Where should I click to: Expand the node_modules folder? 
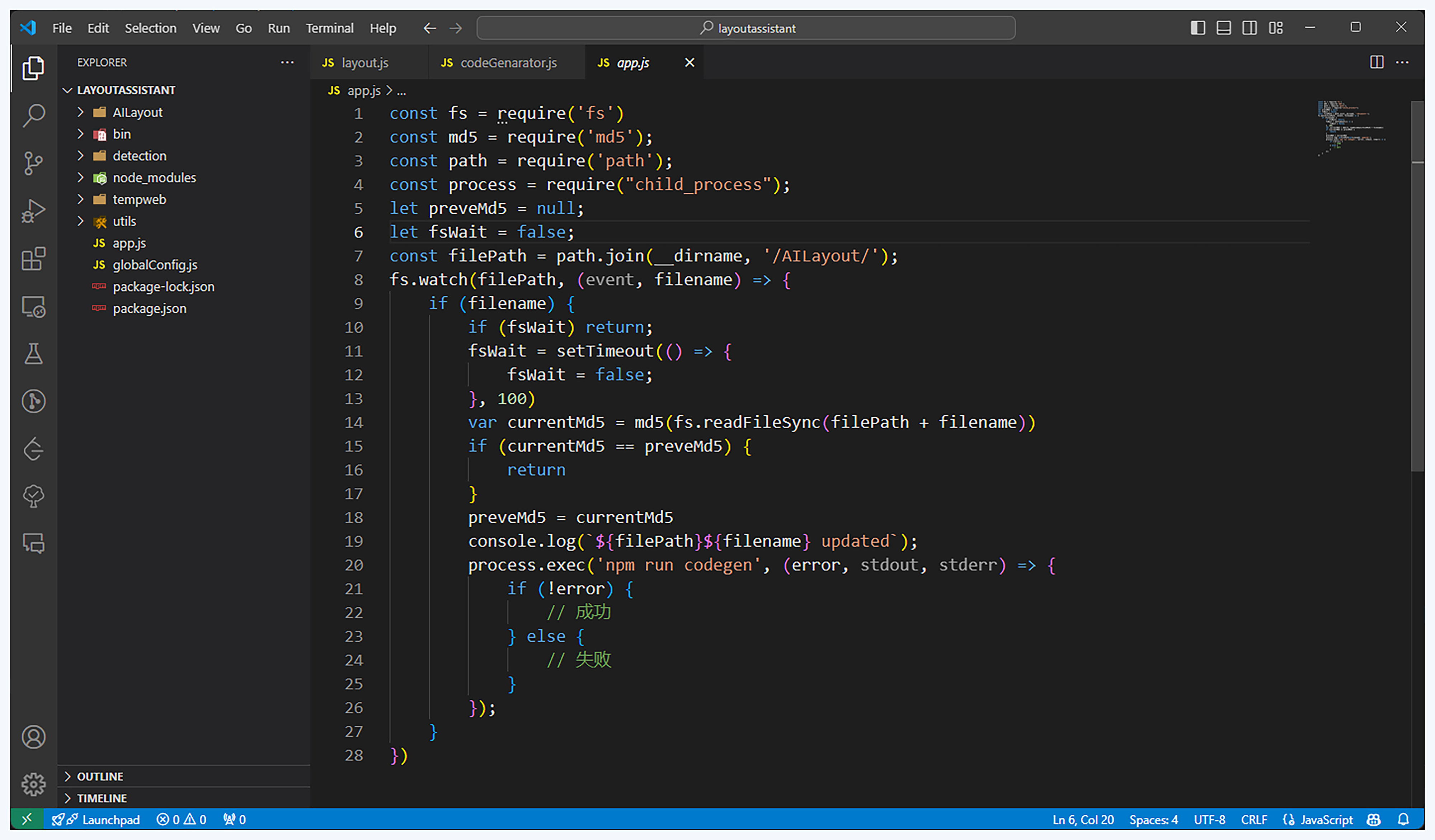coord(154,178)
